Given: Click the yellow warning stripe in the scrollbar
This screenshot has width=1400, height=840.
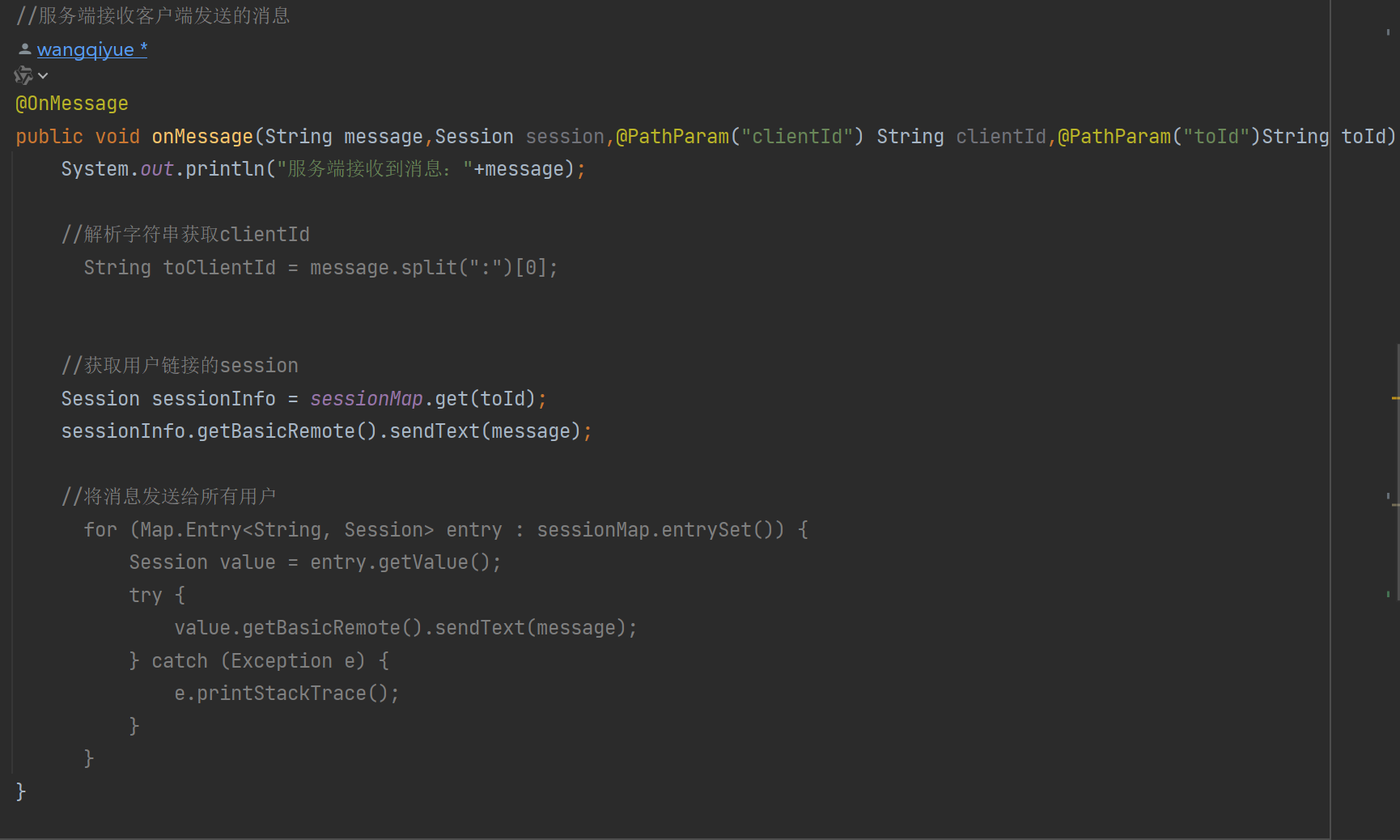Looking at the screenshot, I should [x=1394, y=398].
